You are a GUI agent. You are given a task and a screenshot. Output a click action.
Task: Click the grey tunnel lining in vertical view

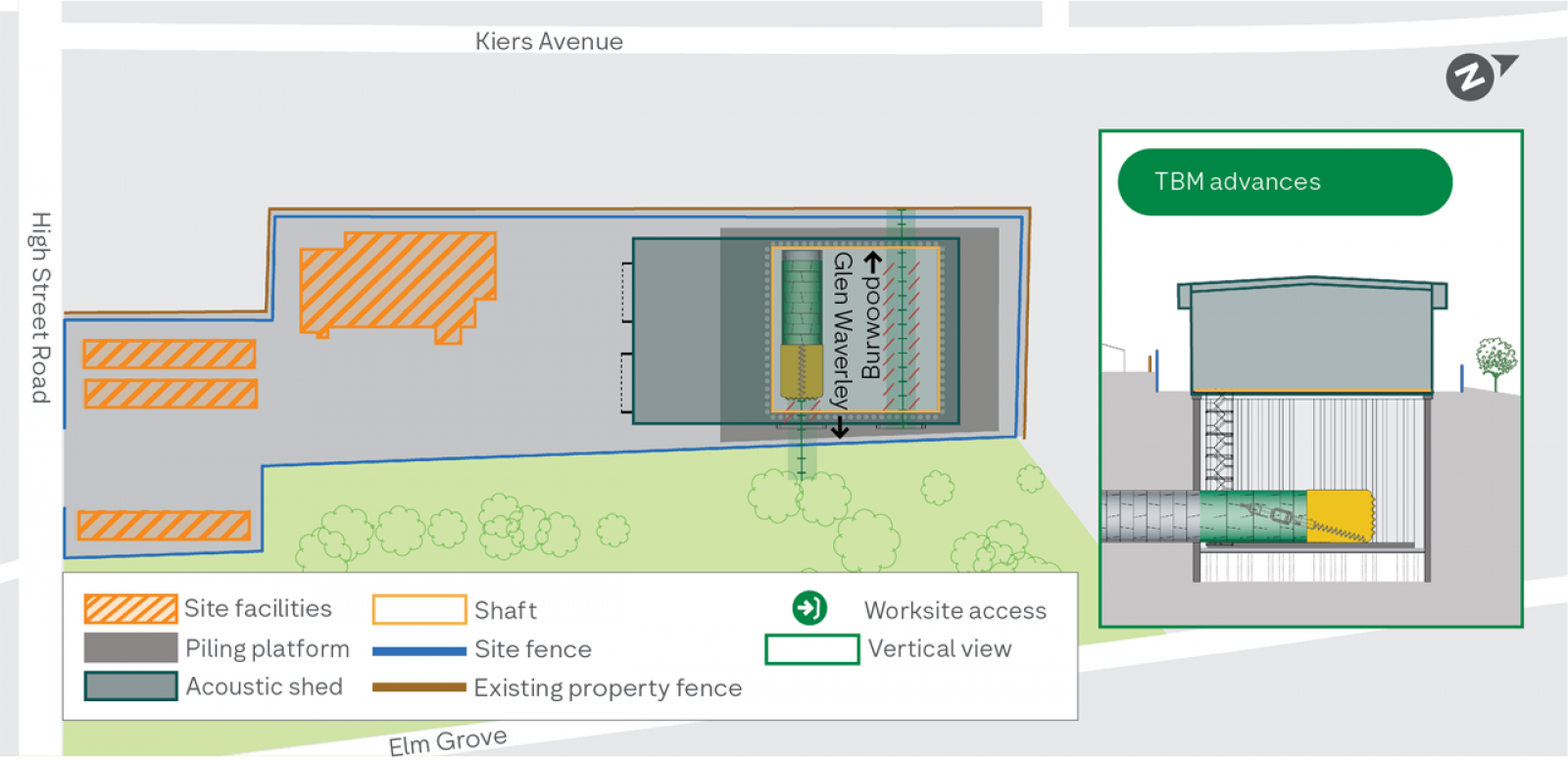coord(1151,516)
